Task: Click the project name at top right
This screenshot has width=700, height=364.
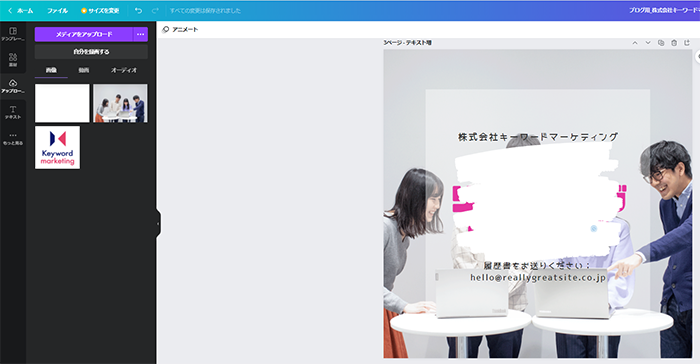Action: pyautogui.click(x=664, y=10)
